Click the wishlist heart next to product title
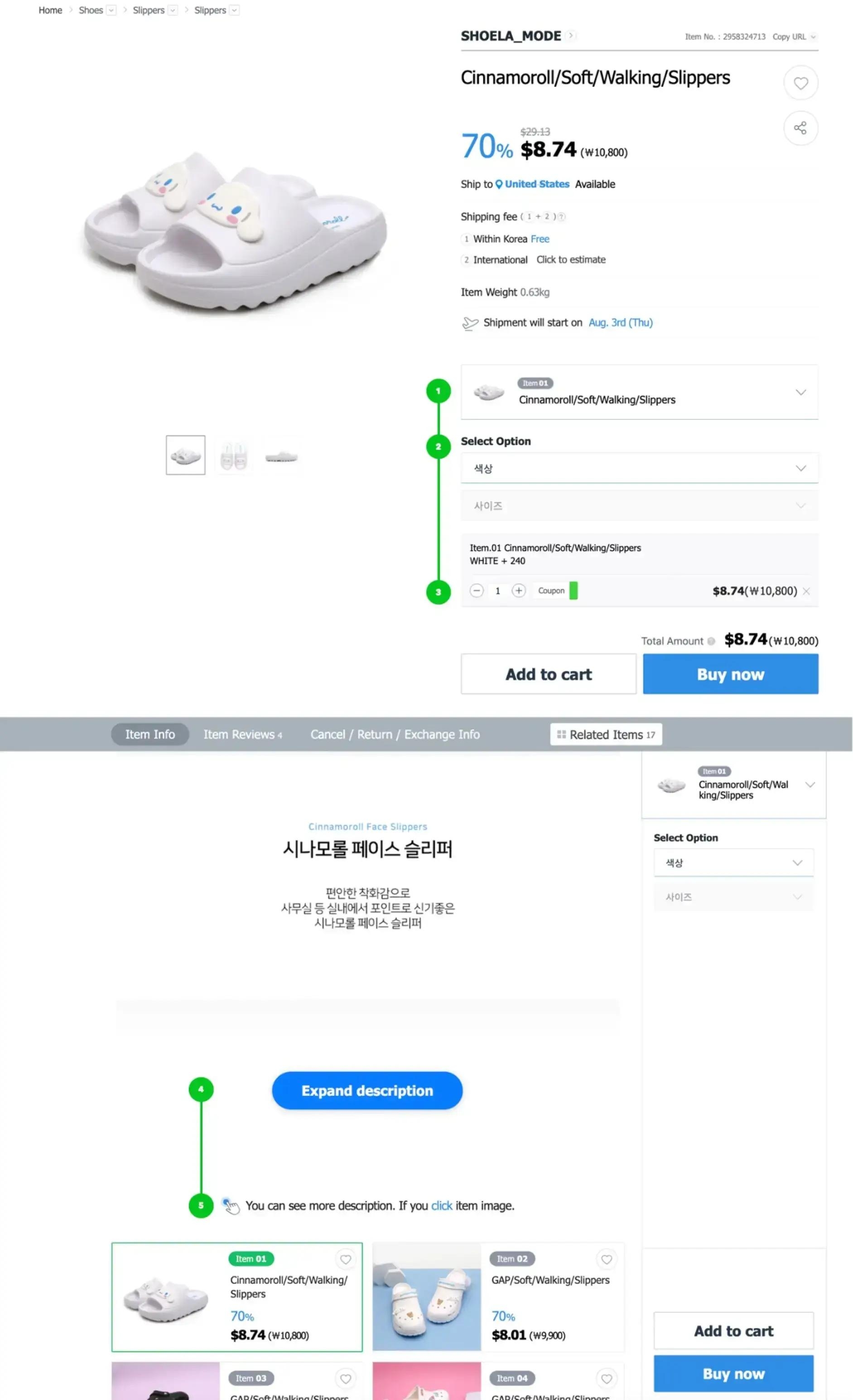This screenshot has height=1400, width=853. [800, 83]
